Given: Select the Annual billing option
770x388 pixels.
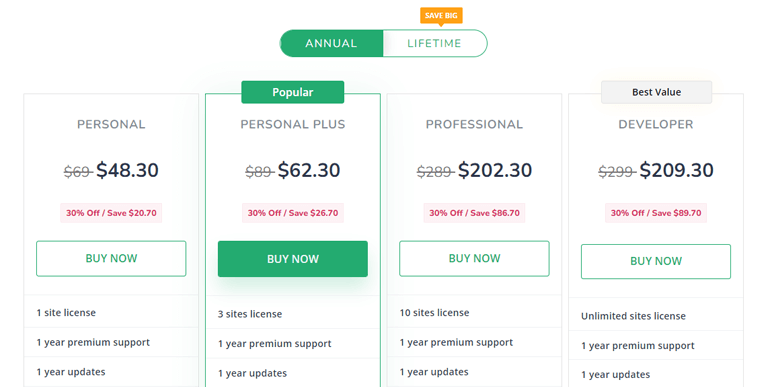Looking at the screenshot, I should (x=331, y=43).
